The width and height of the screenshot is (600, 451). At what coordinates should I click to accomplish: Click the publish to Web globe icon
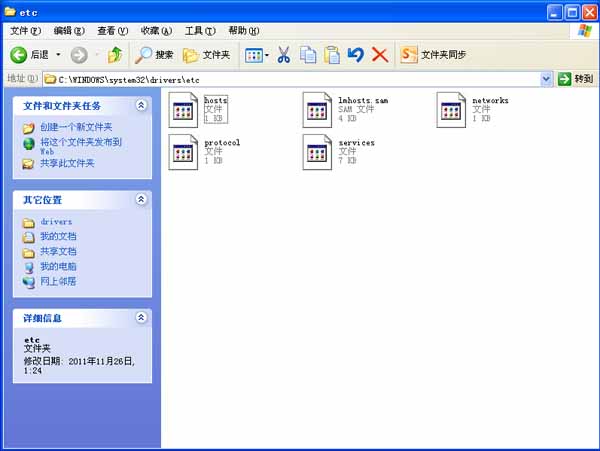click(x=29, y=144)
